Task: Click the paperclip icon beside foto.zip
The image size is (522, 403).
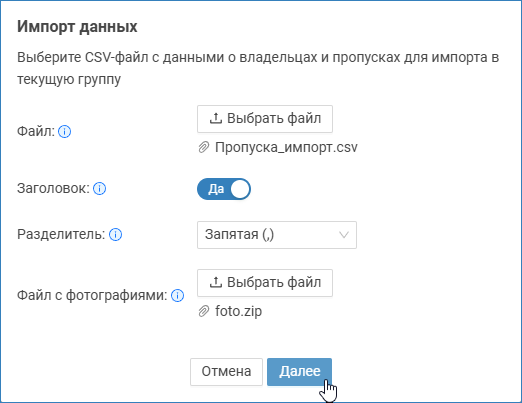Action: click(204, 311)
